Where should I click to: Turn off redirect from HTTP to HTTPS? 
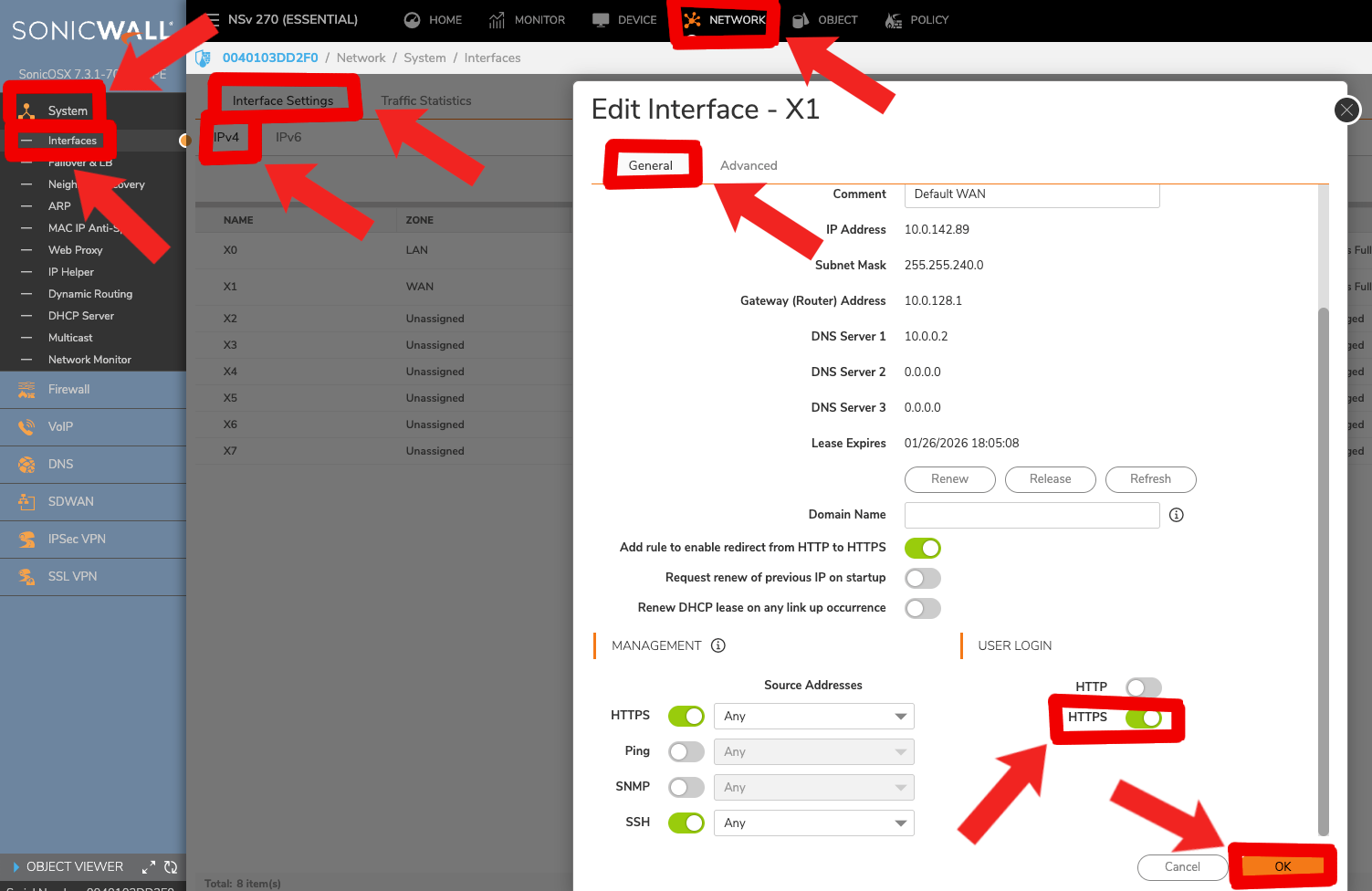coord(922,548)
